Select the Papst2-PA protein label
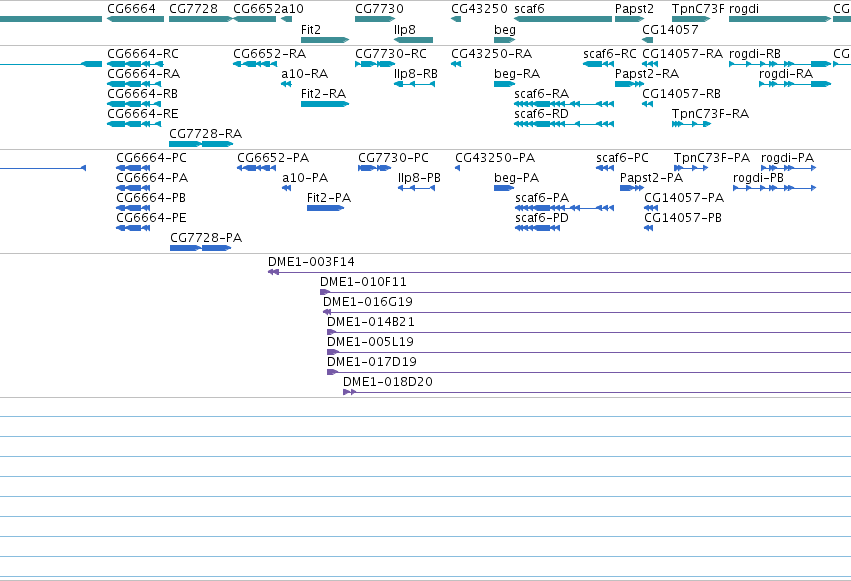This screenshot has width=851, height=581. pos(651,177)
